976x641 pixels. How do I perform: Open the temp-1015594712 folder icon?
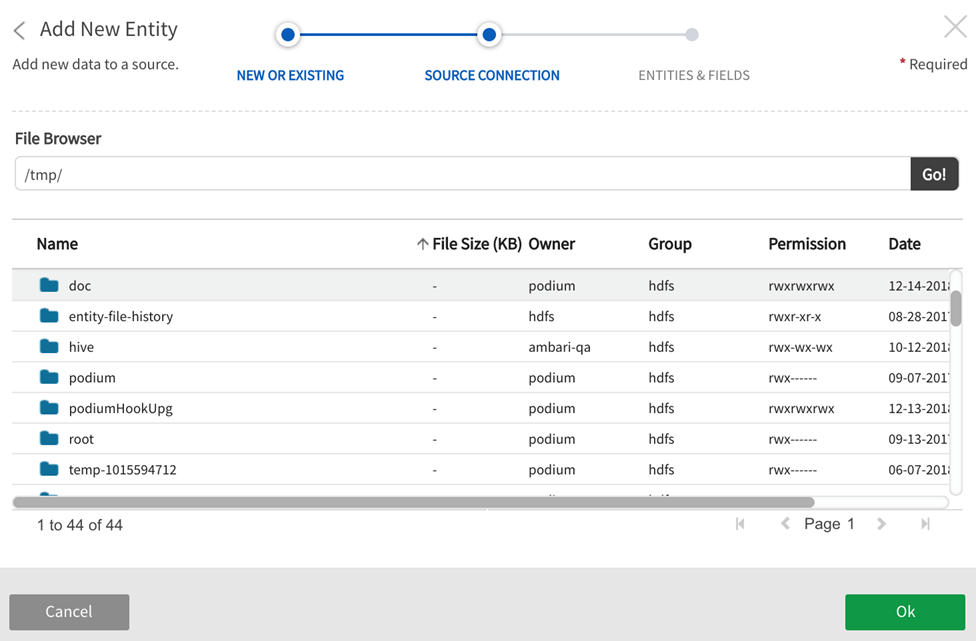(49, 469)
